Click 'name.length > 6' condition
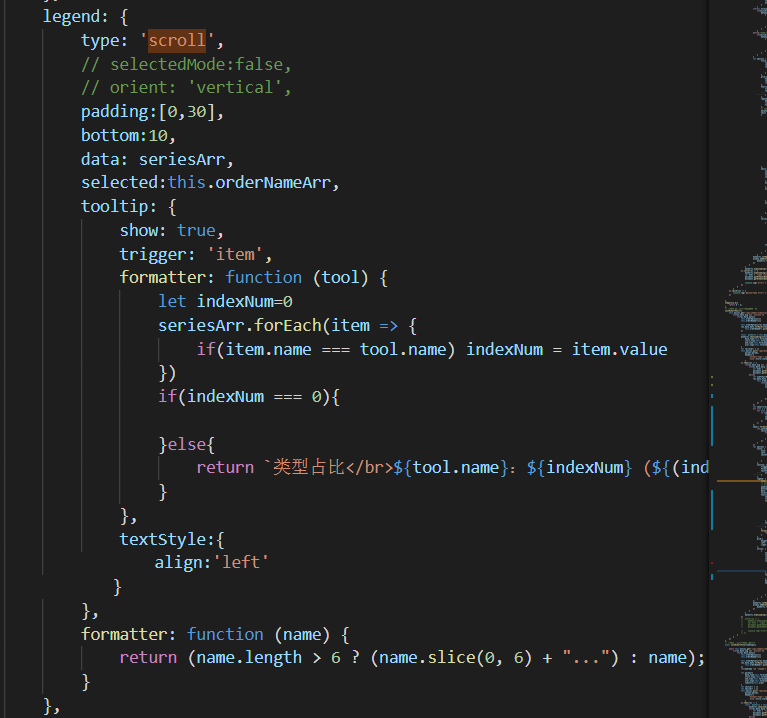 tap(268, 658)
